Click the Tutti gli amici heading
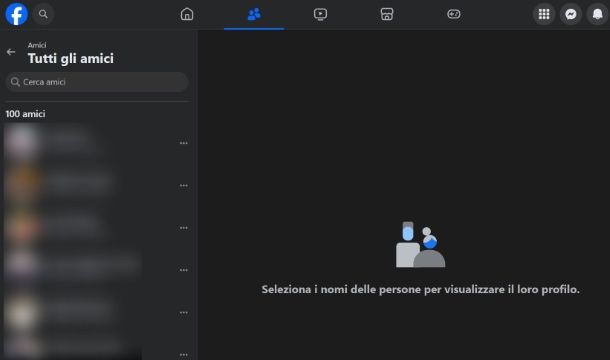610x360 pixels. 71,58
